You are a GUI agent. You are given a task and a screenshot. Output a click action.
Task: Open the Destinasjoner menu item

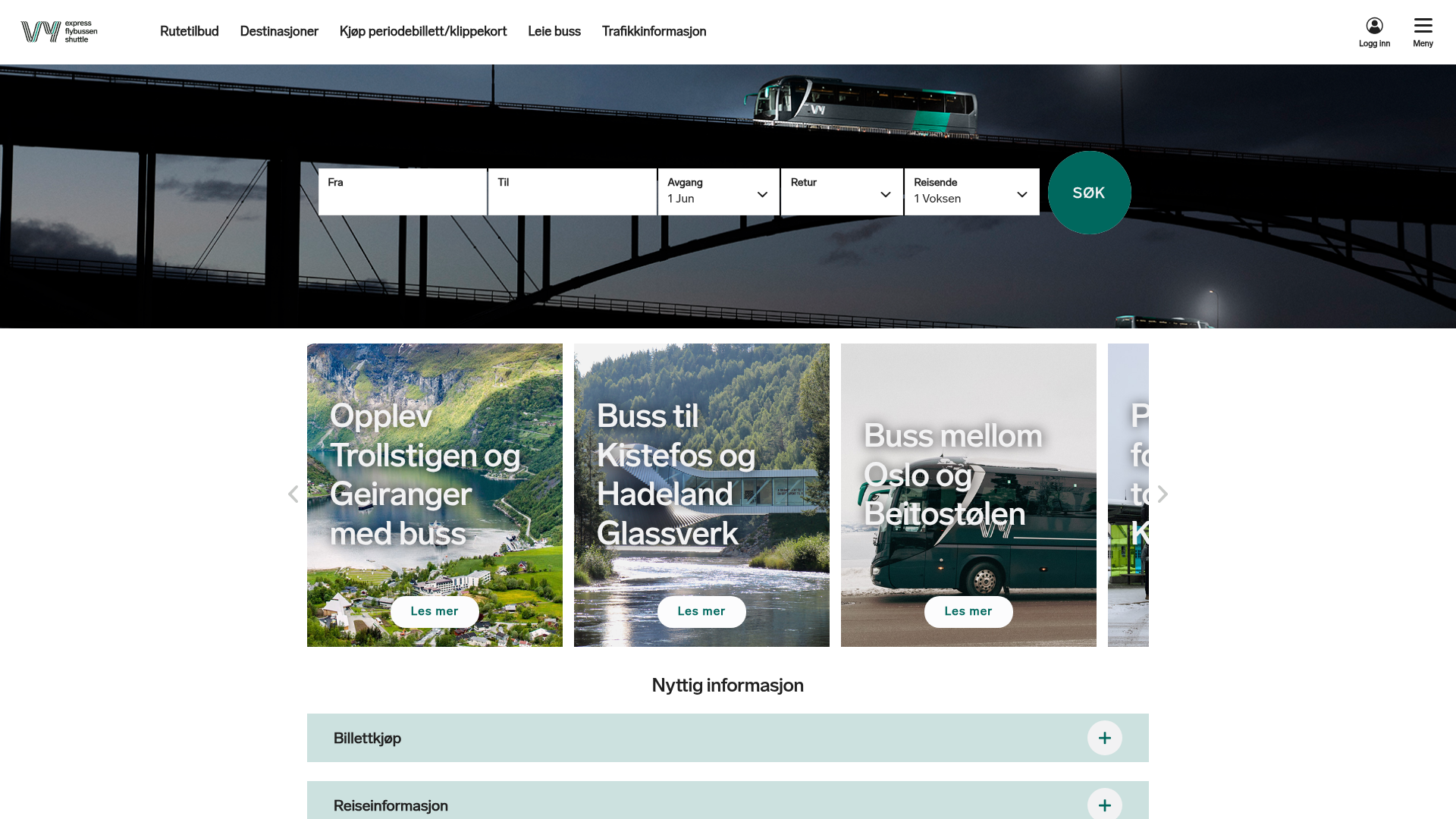[x=279, y=32]
